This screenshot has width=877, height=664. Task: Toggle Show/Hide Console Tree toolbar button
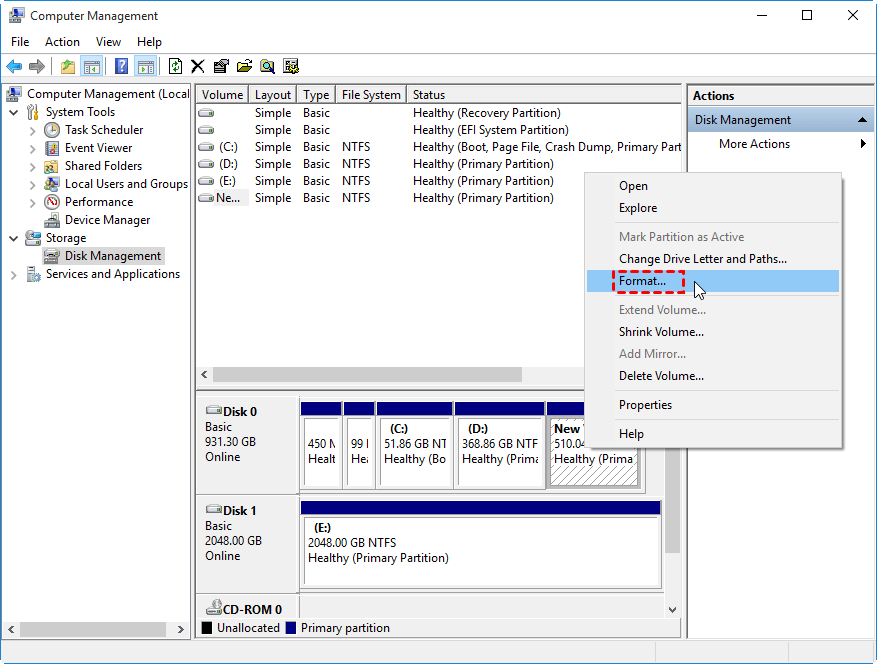[92, 67]
